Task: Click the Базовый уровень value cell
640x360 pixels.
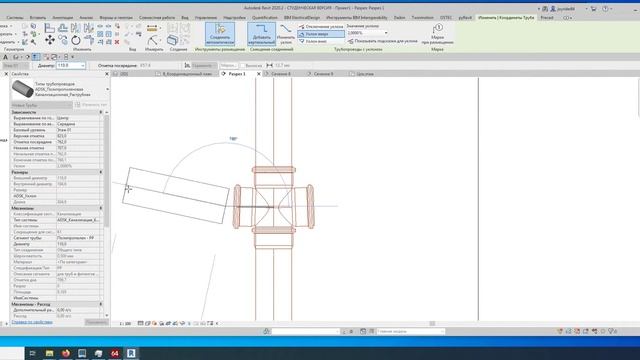Action: point(78,130)
